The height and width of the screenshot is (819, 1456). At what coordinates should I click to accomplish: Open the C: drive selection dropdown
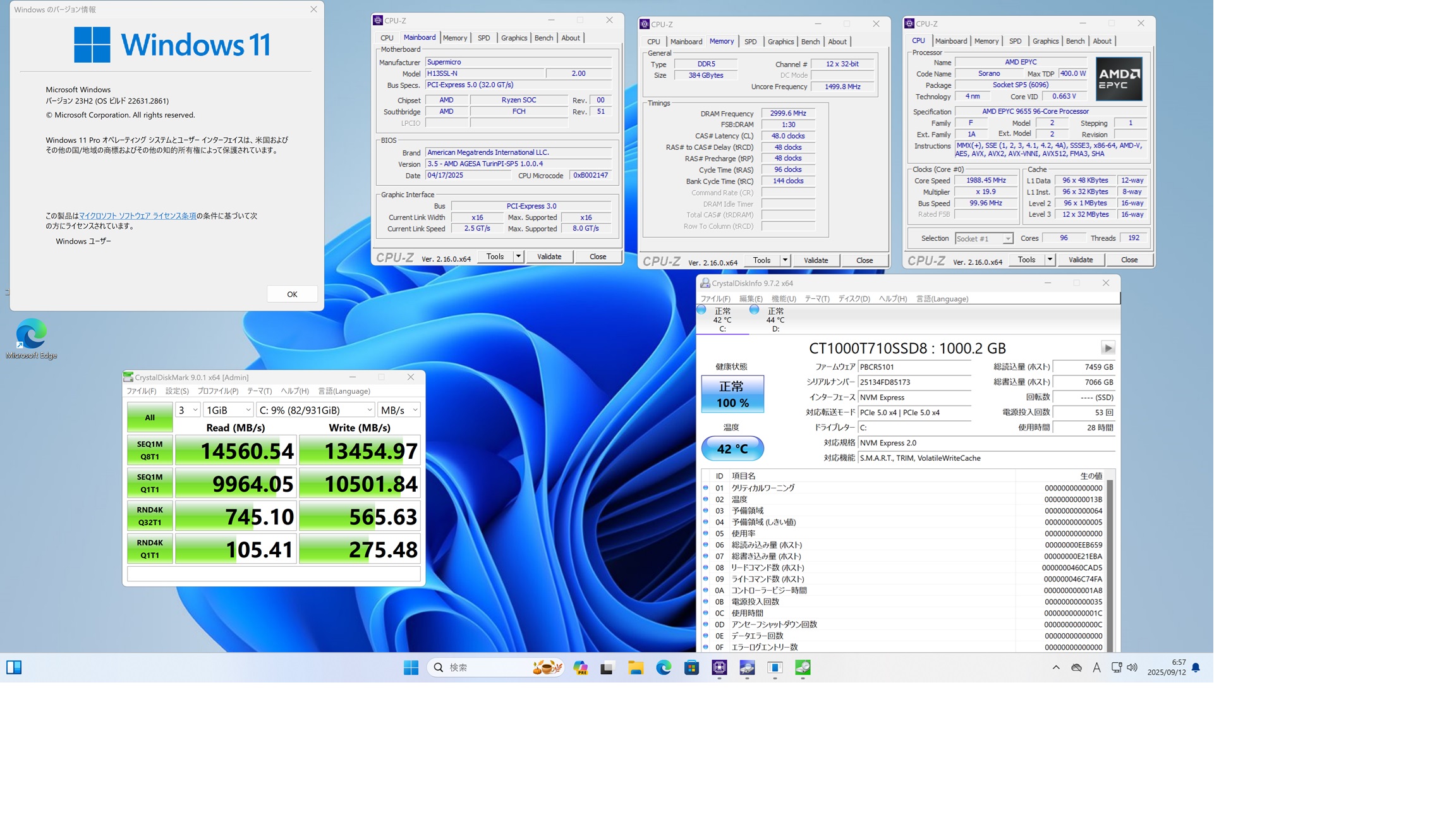(315, 410)
